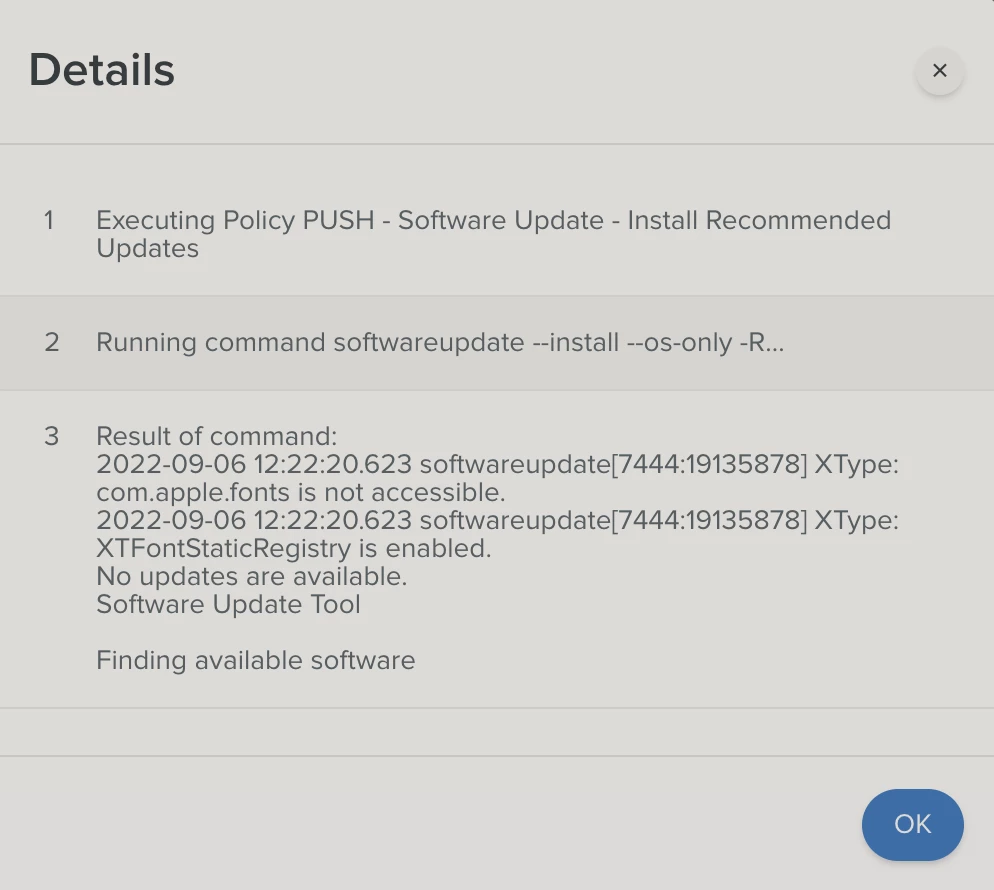Confirm with the OK button

pos(912,824)
